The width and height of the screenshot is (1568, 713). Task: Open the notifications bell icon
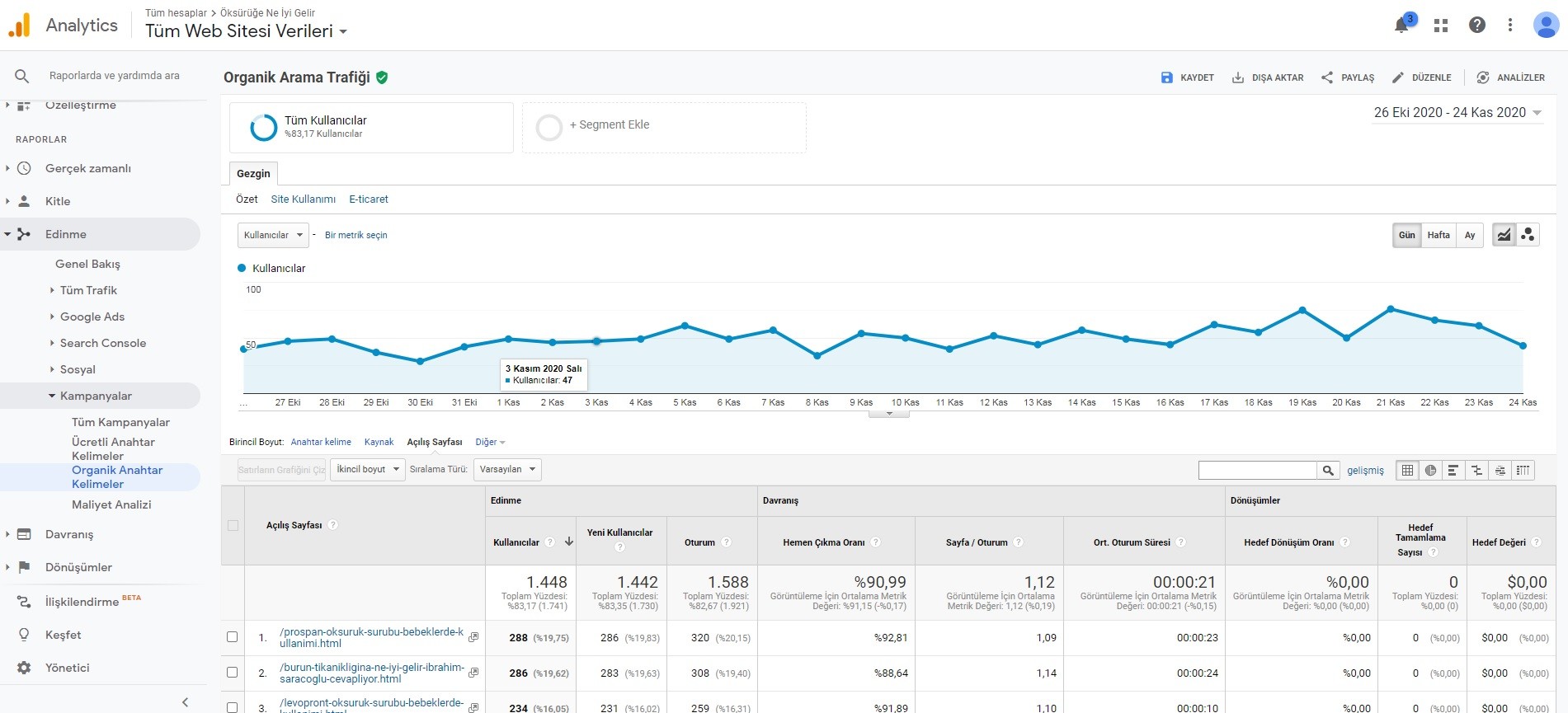[x=1401, y=26]
